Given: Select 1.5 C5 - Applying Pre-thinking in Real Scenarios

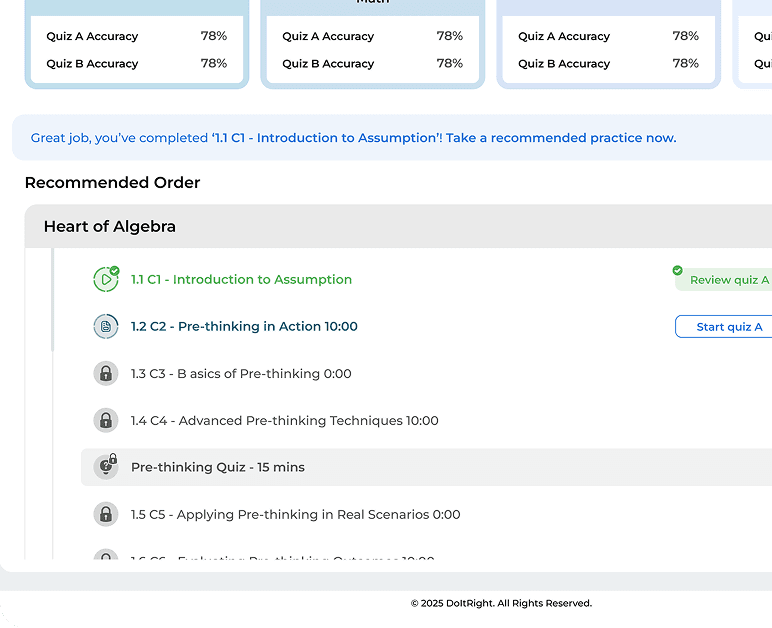Looking at the screenshot, I should (x=295, y=515).
